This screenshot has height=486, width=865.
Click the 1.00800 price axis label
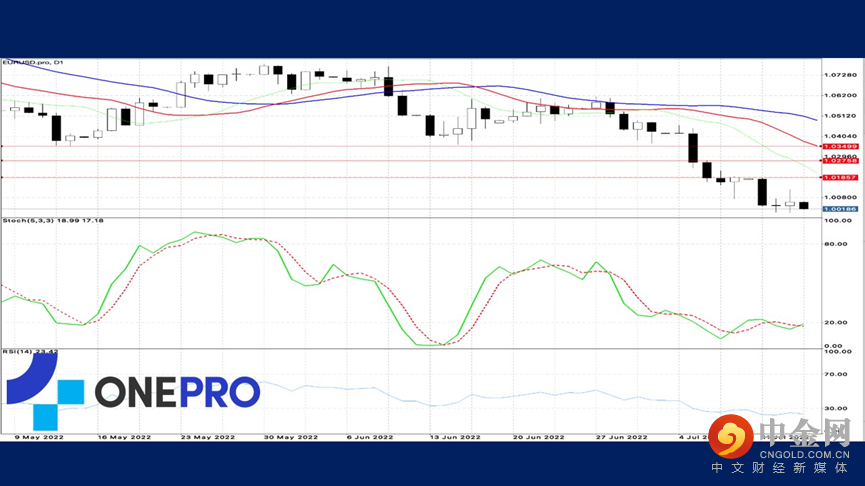coord(840,197)
